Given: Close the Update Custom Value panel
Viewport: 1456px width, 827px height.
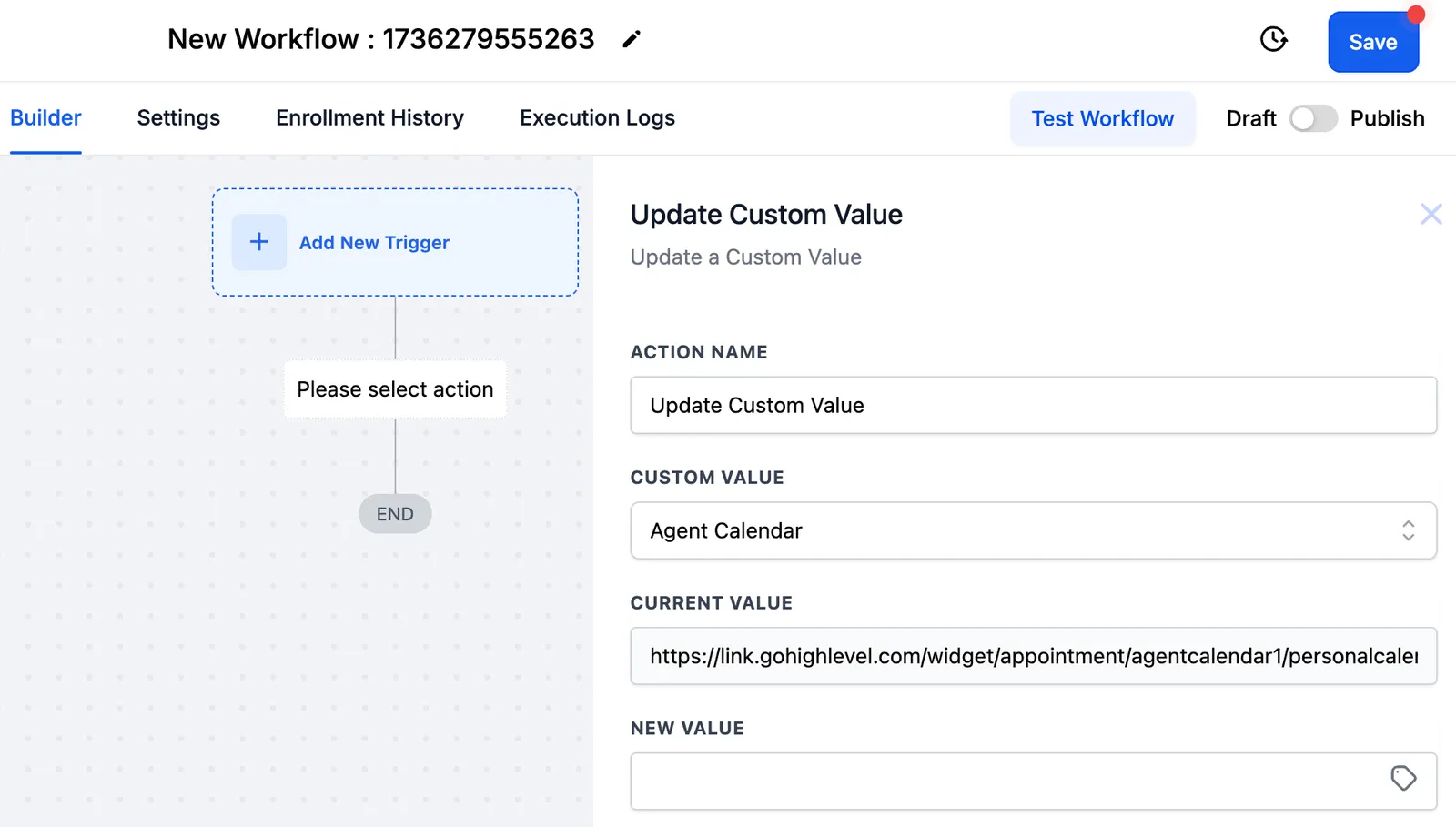Looking at the screenshot, I should click(1431, 214).
